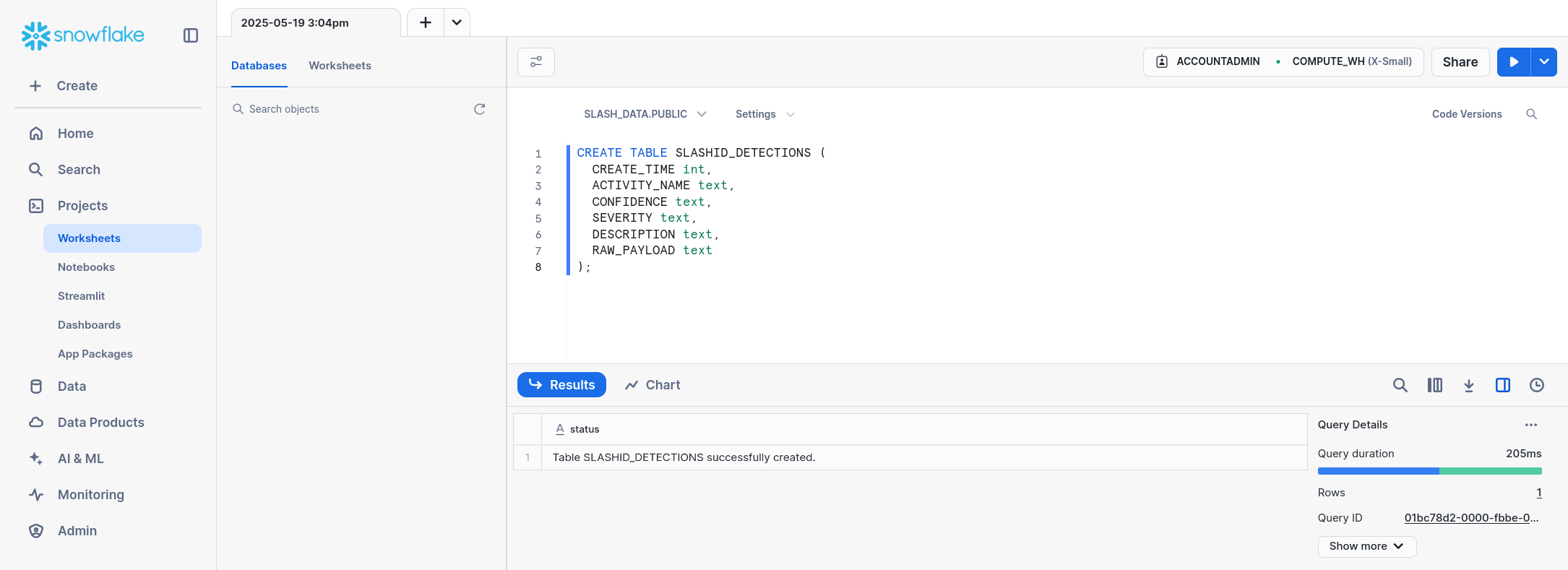
Task: Open the Query ID link
Action: click(x=1471, y=518)
